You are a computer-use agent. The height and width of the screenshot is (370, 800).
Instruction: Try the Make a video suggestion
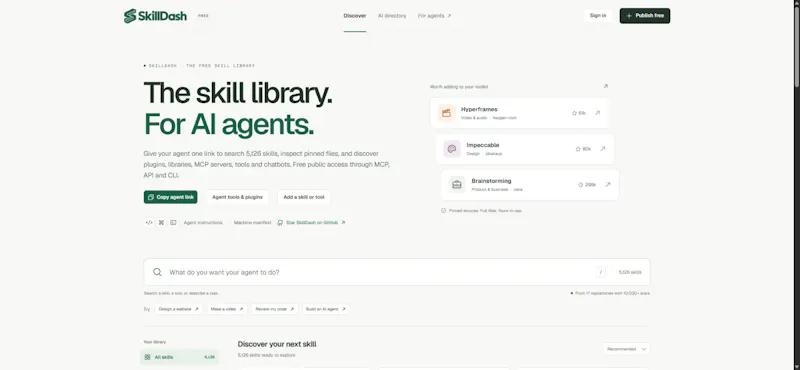point(227,309)
